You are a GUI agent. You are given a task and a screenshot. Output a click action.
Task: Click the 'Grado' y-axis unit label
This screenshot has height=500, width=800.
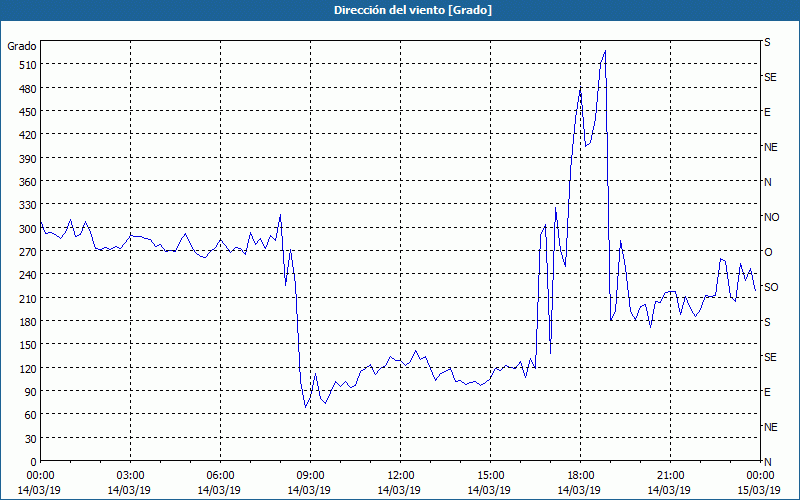[22, 46]
